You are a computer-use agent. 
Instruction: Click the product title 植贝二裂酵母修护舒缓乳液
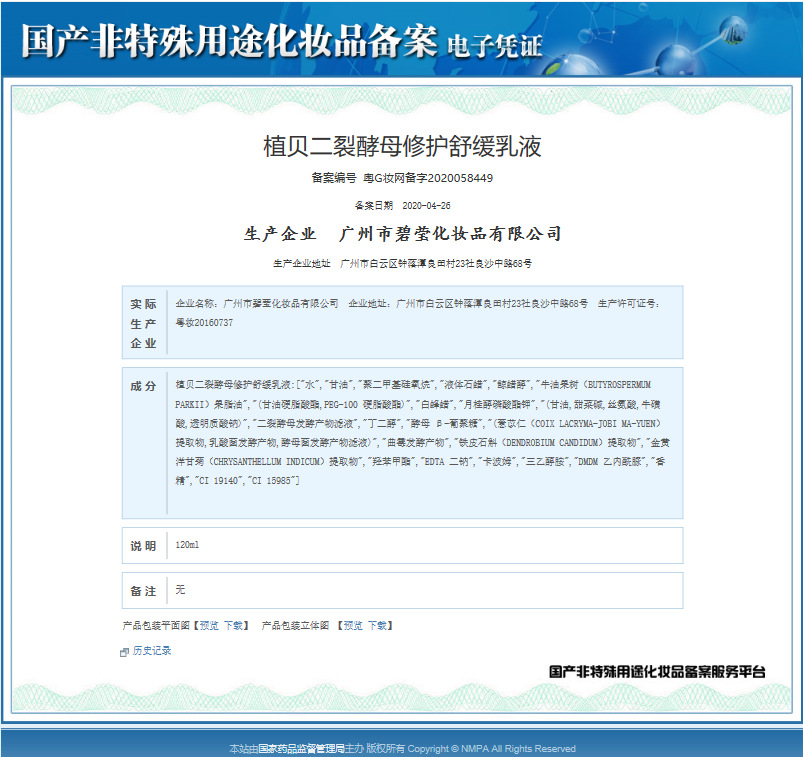click(x=402, y=146)
